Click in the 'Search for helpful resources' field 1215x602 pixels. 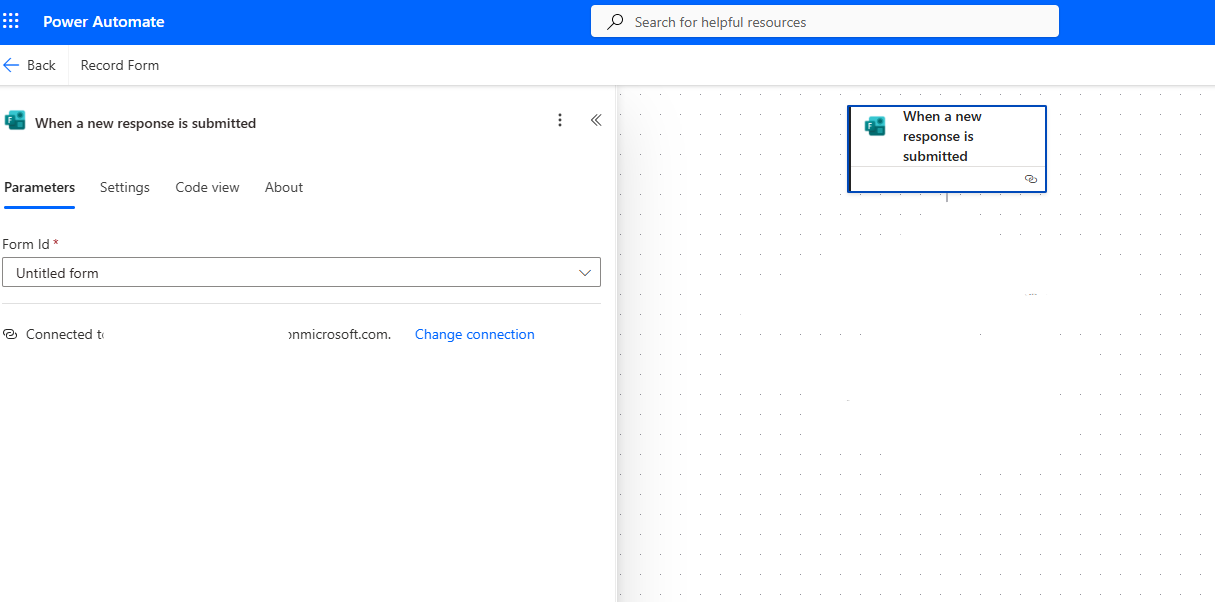(x=830, y=22)
